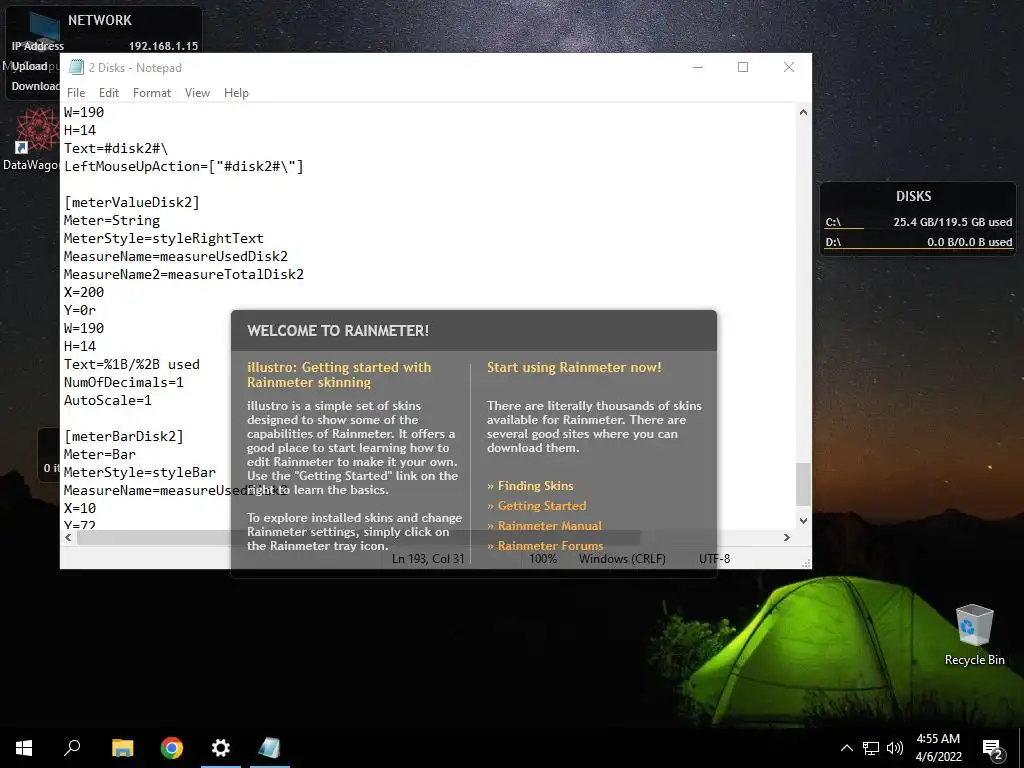Open the Finding Skins link
The height and width of the screenshot is (768, 1024).
coord(536,486)
